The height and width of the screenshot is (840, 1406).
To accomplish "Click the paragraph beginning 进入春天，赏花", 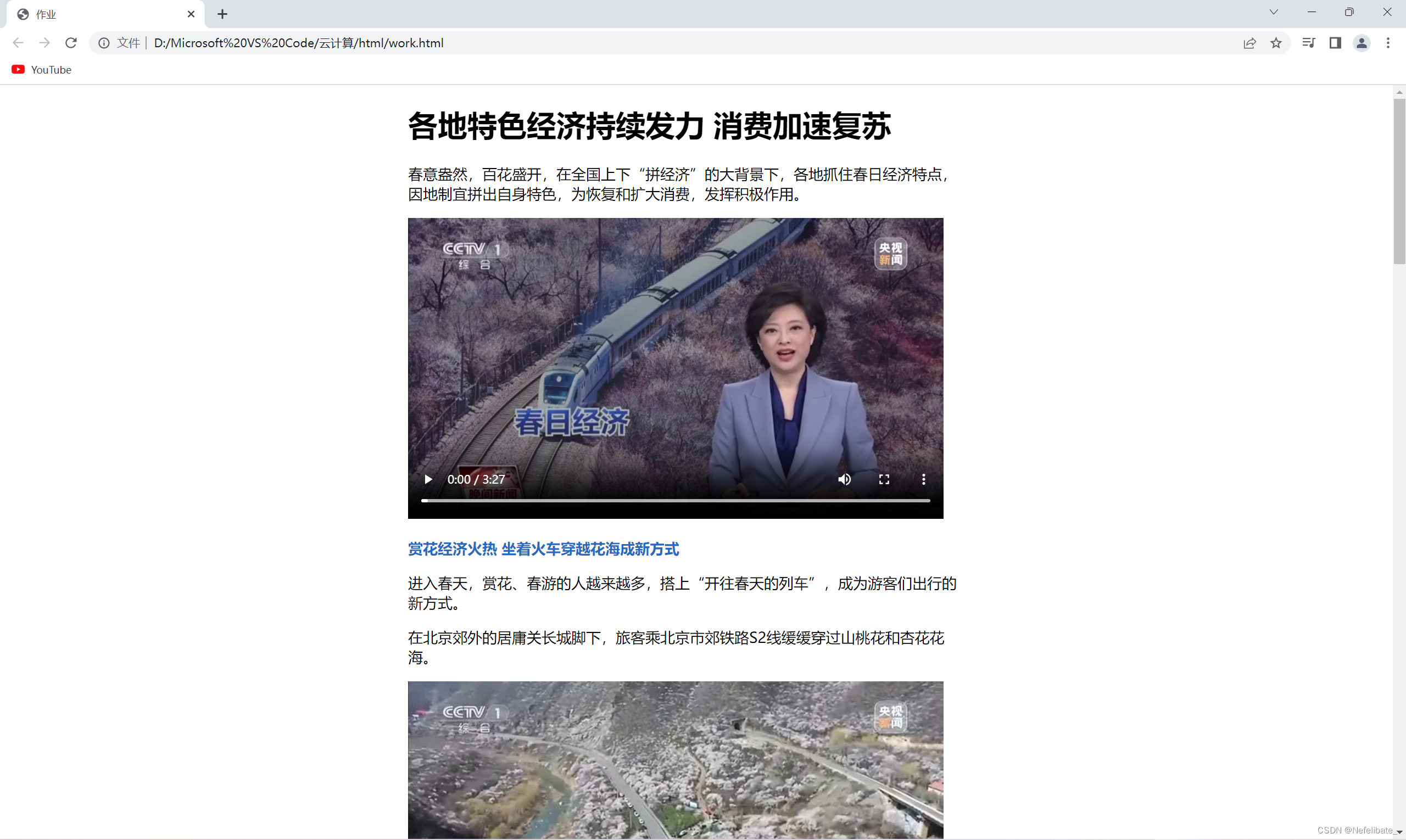I will coord(682,593).
